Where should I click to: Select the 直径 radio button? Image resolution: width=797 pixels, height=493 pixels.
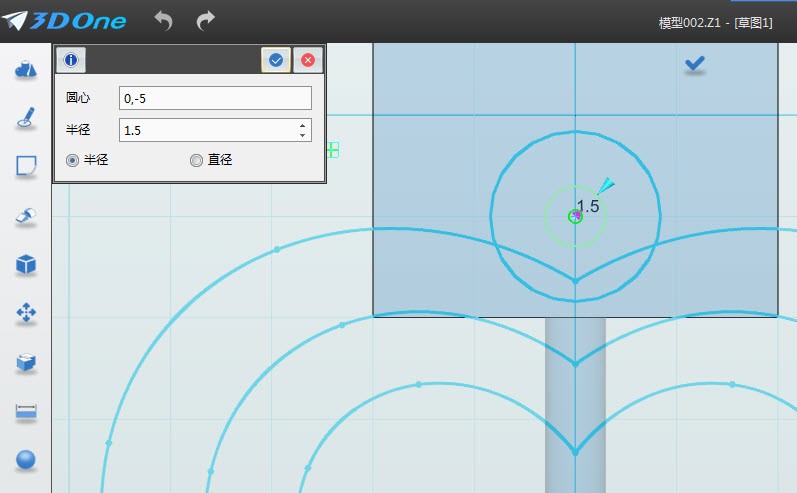point(196,160)
